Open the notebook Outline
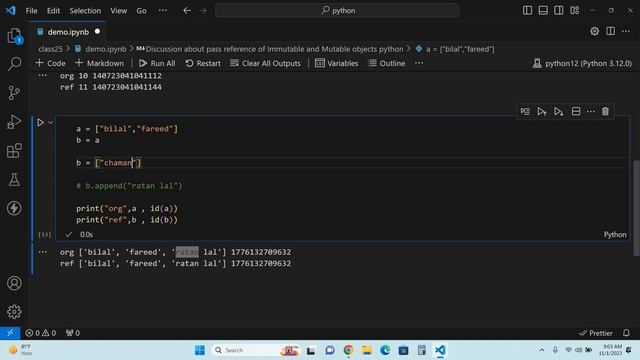The image size is (640, 360). click(x=387, y=63)
